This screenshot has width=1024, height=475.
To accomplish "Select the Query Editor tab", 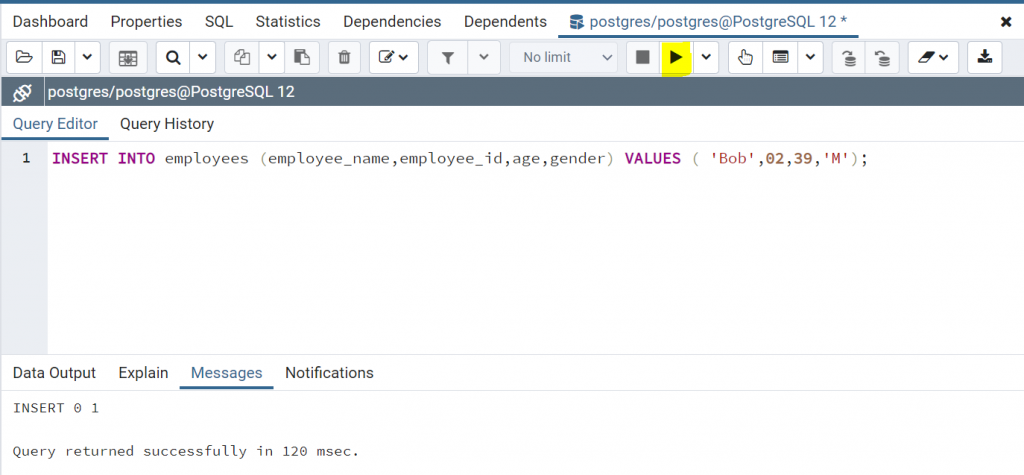I will [x=56, y=124].
